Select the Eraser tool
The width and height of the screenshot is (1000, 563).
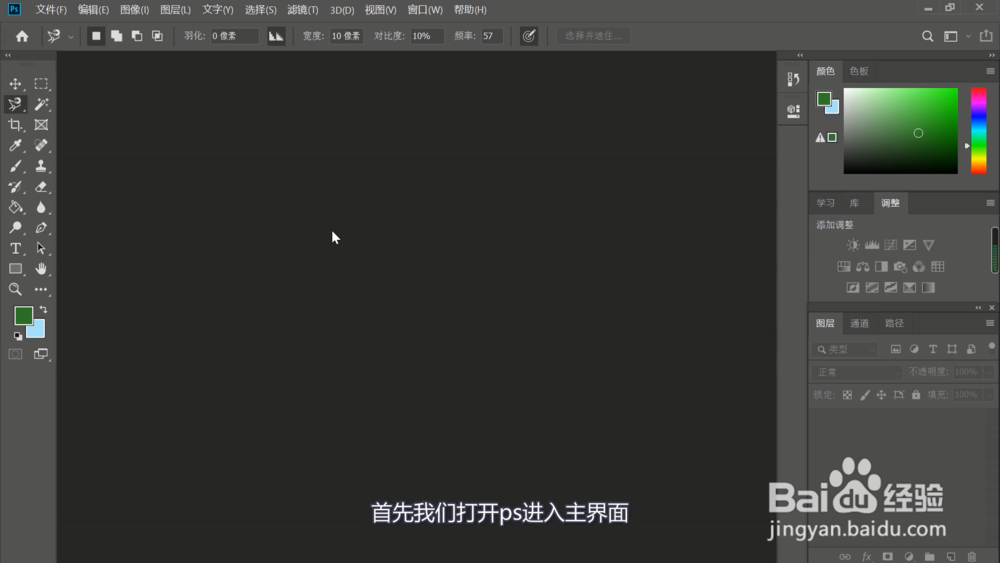pyautogui.click(x=41, y=187)
